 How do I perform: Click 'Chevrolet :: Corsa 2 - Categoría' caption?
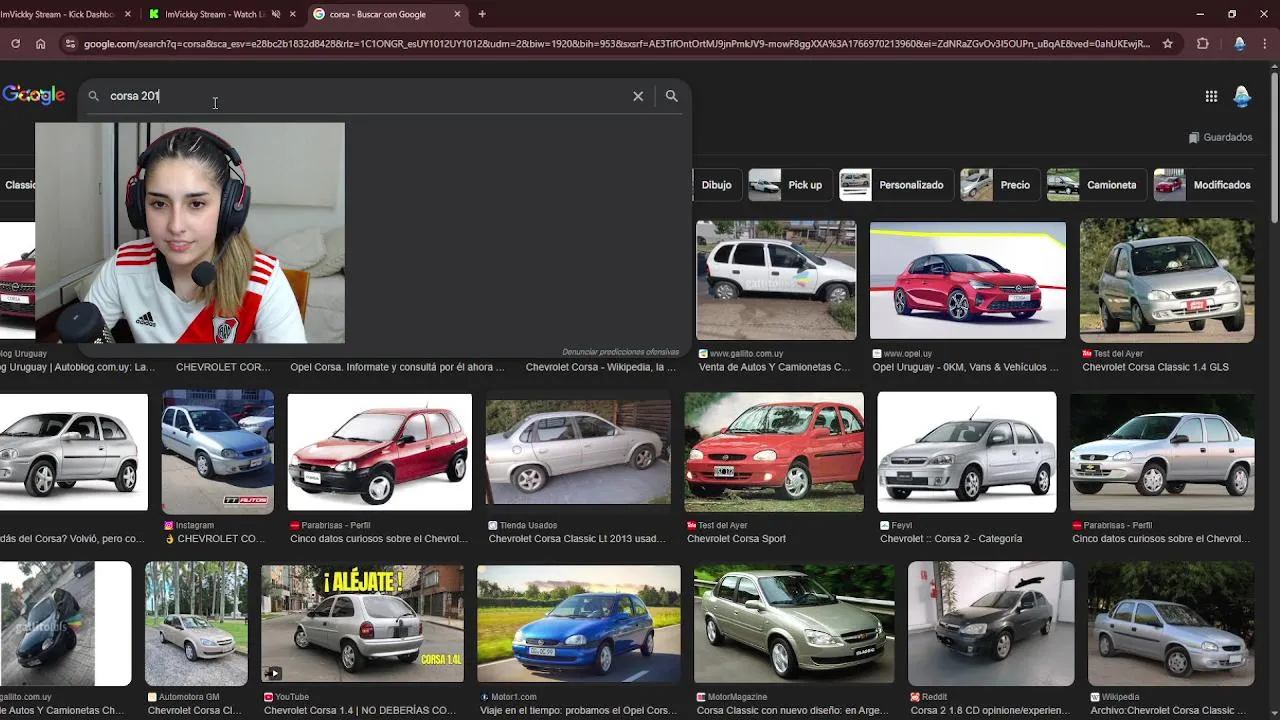coord(951,539)
